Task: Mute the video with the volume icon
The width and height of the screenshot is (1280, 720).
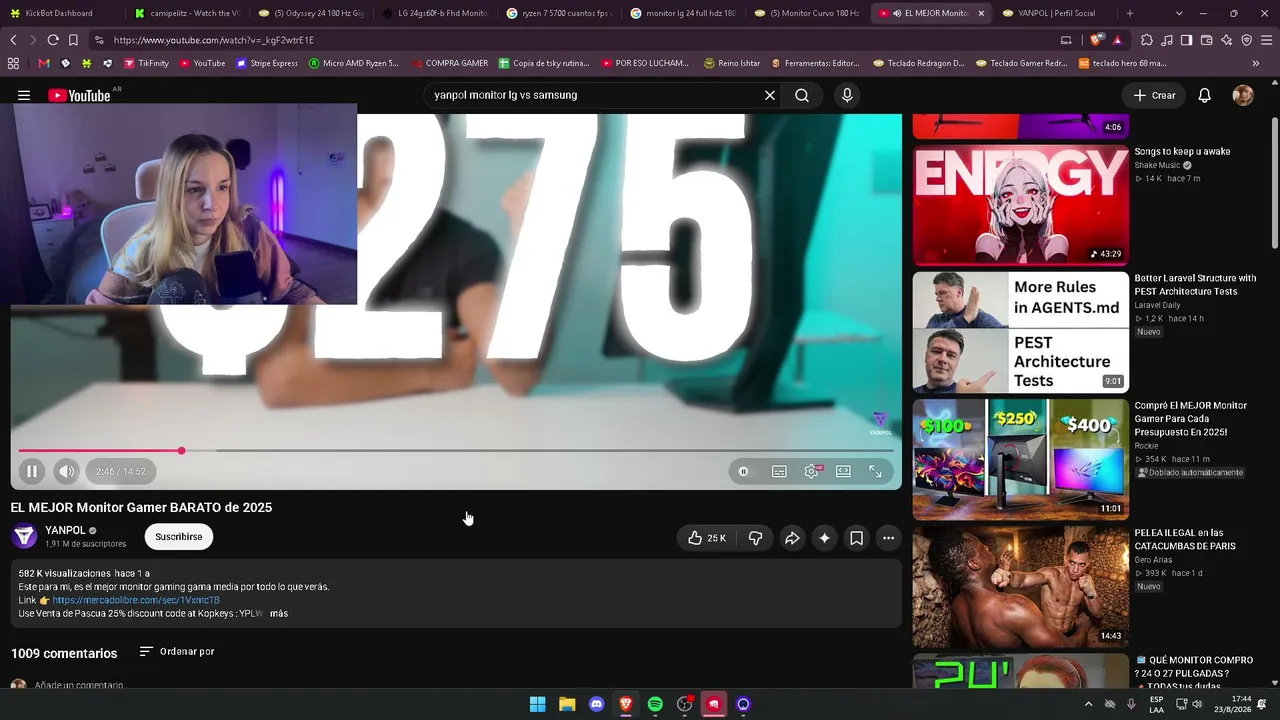Action: pyautogui.click(x=66, y=471)
